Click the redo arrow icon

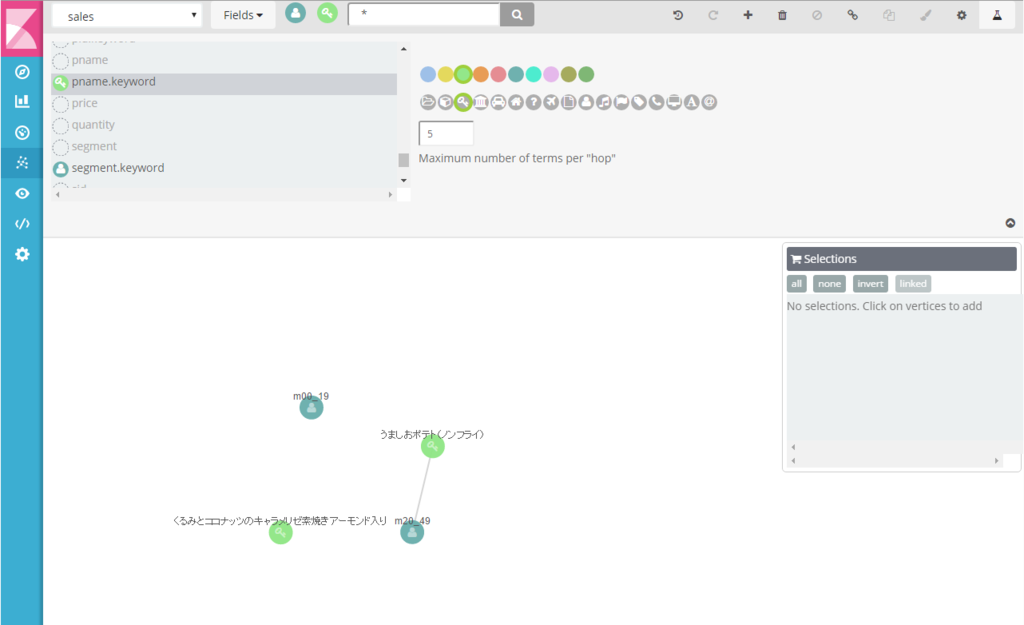click(713, 15)
